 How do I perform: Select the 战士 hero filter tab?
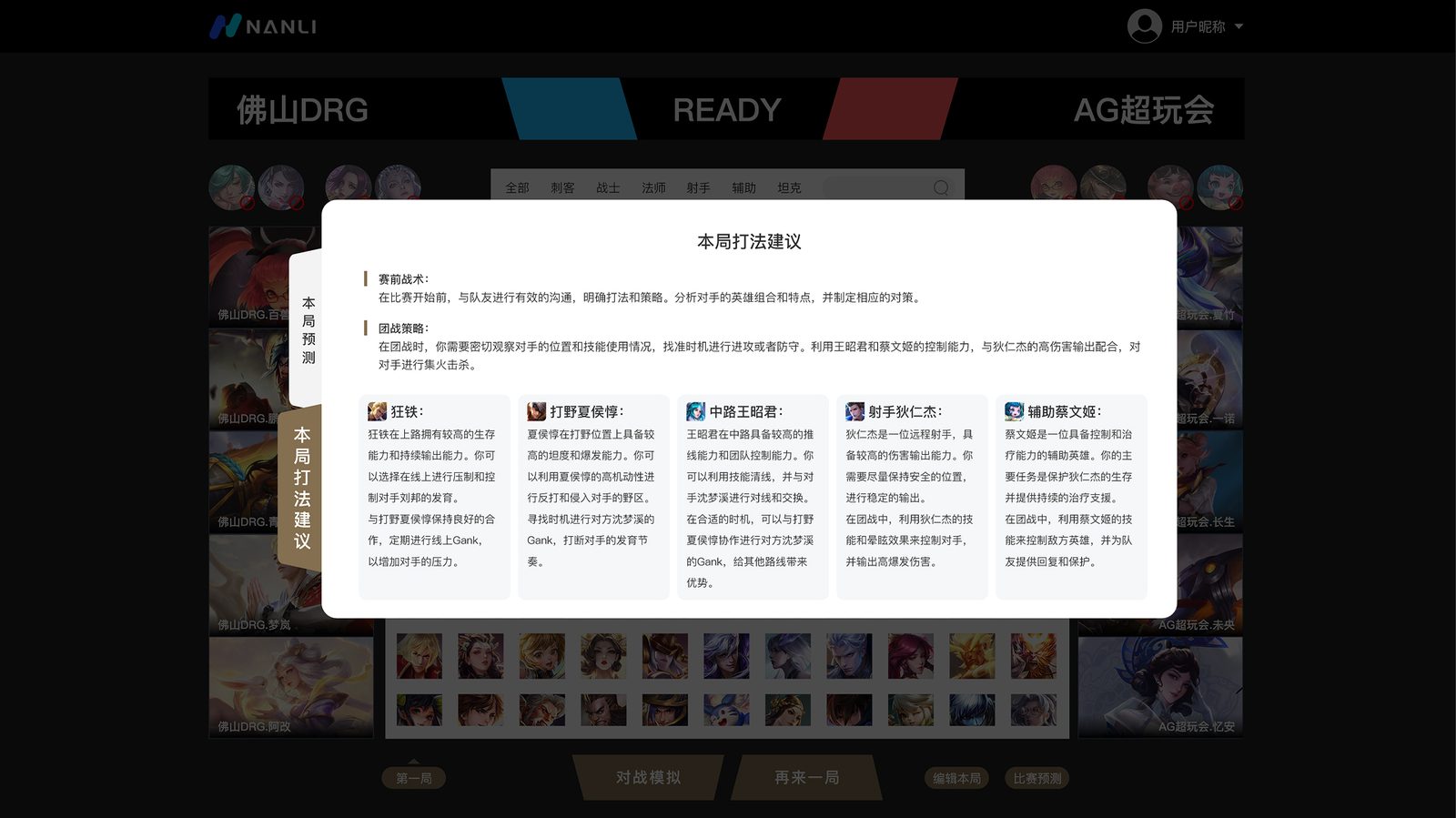(x=608, y=187)
